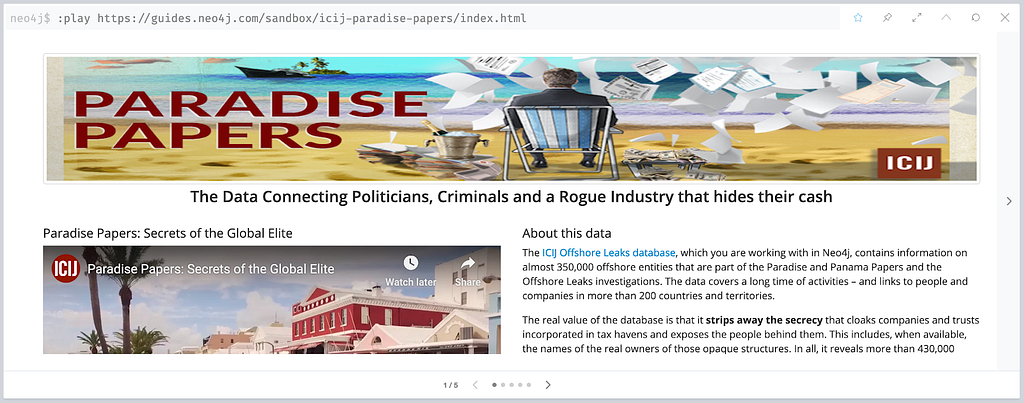The image size is (1024, 403).
Task: Pin this frame with the pin icon
Action: click(x=888, y=18)
